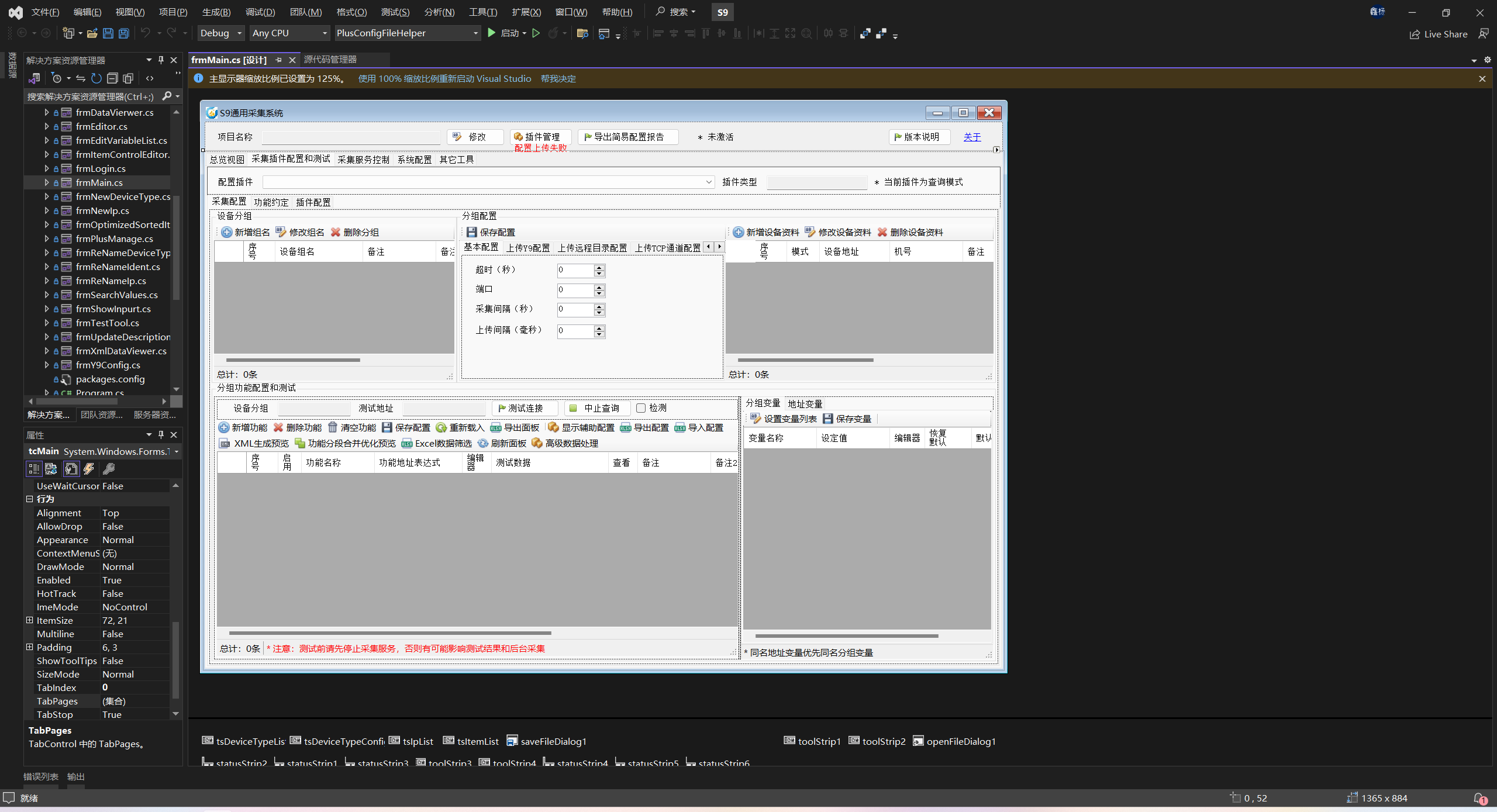
Task: Click the 新增组名 add group icon button
Action: pos(246,232)
